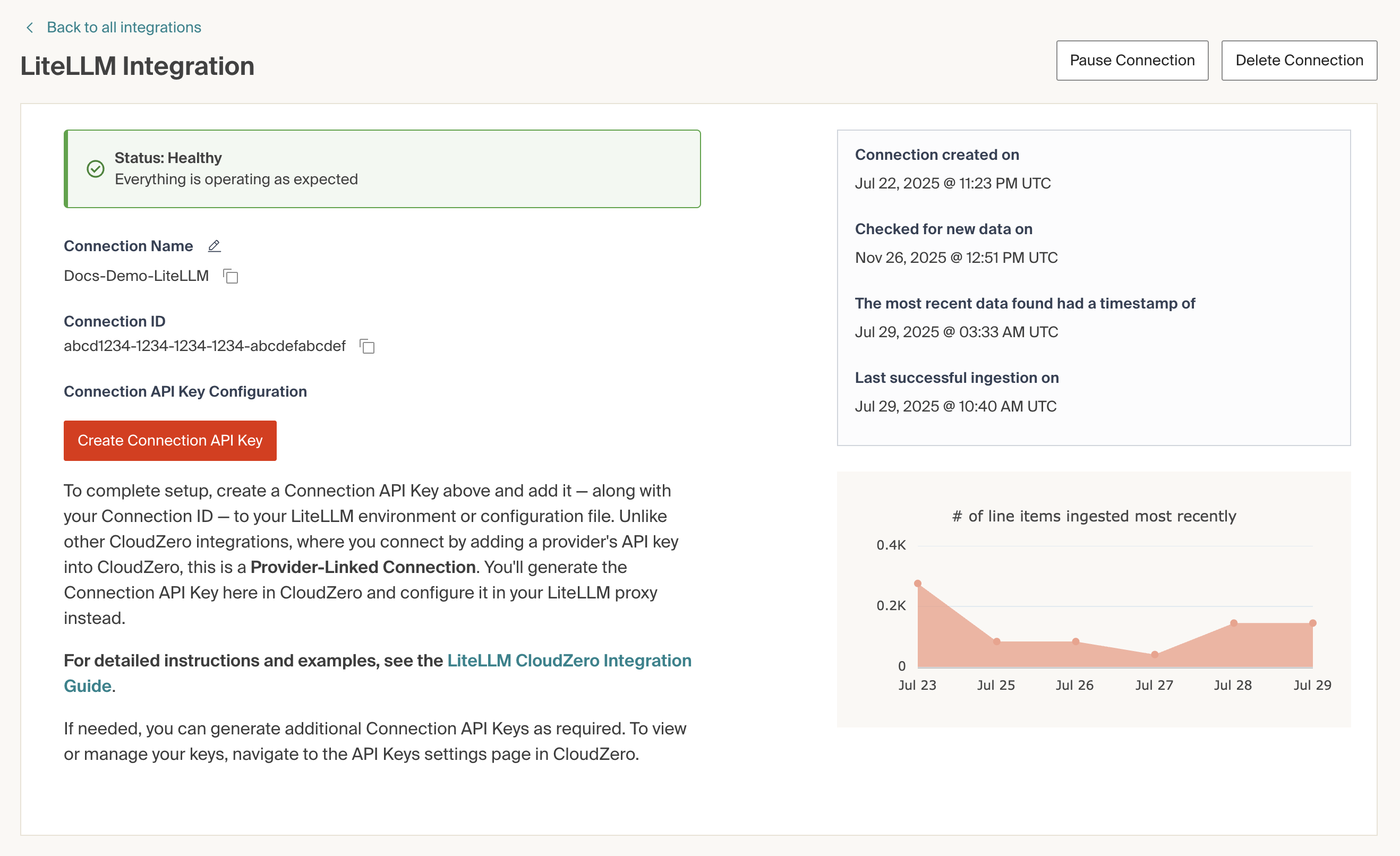The width and height of the screenshot is (1400, 856).
Task: Click the green healthy status checkmark
Action: pos(96,169)
